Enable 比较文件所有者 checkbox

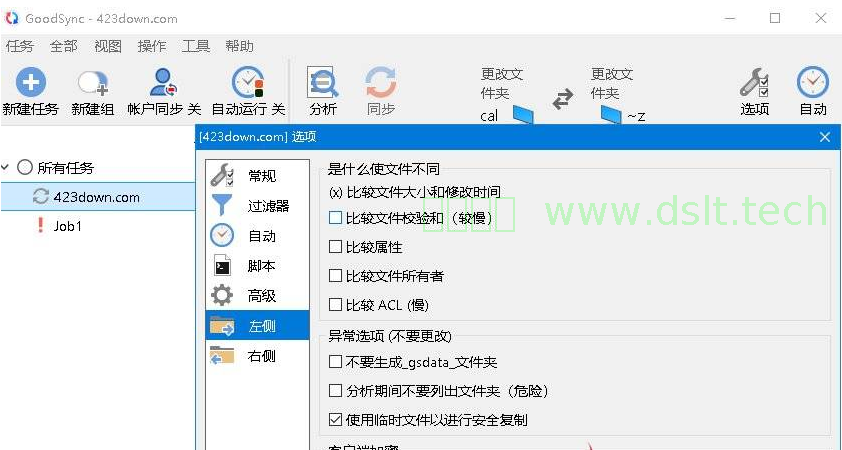[336, 275]
